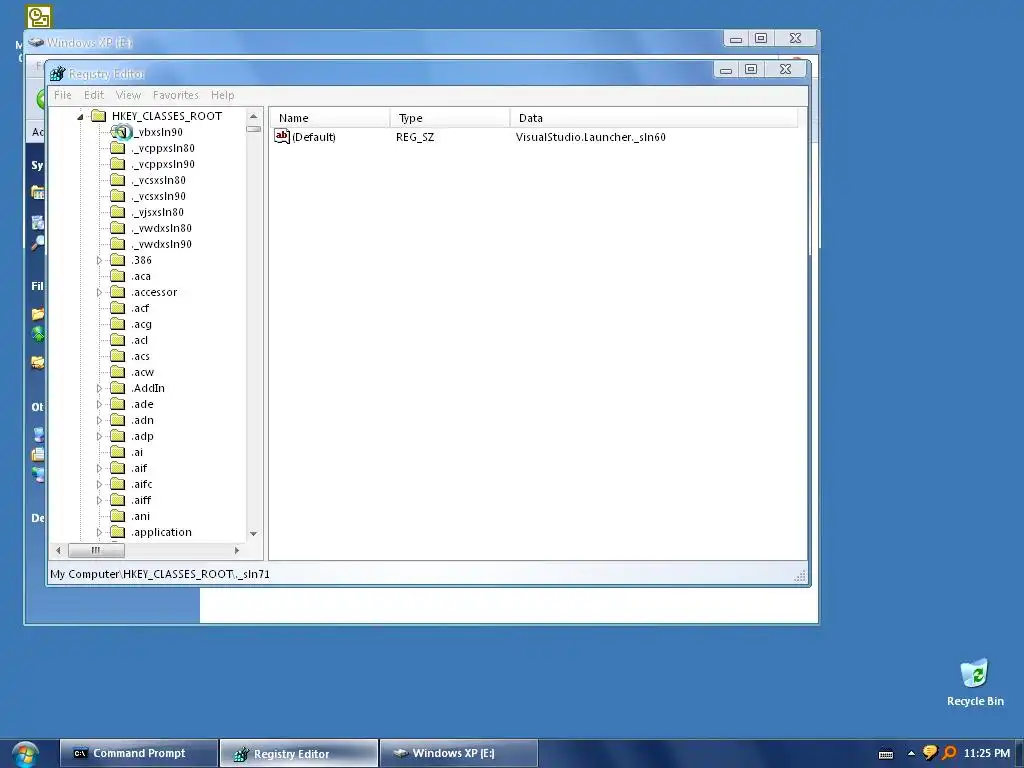
Task: Click the .ani folder icon
Action: tap(118, 516)
